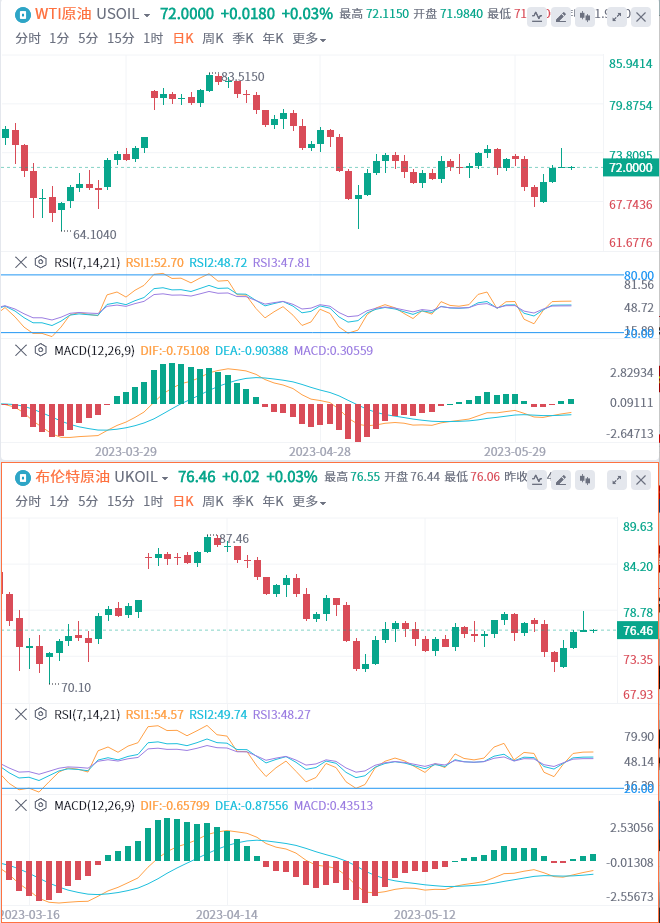The width and height of the screenshot is (660, 923).
Task: Switch WTI chart to 季K timeframe
Action: click(243, 39)
